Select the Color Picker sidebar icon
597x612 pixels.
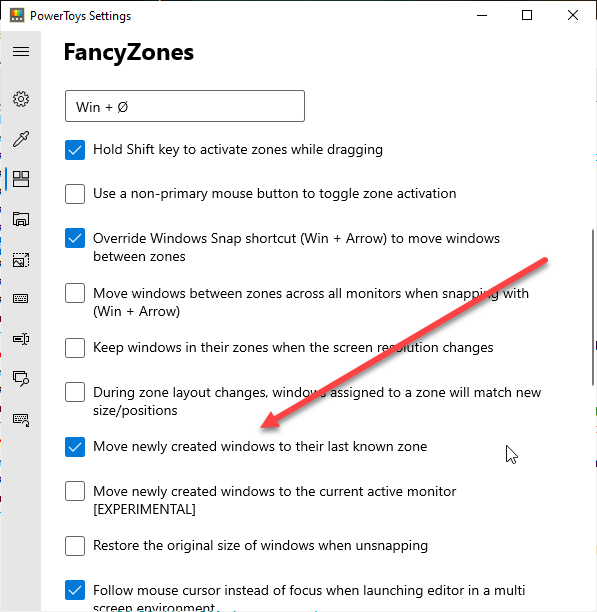(x=21, y=139)
